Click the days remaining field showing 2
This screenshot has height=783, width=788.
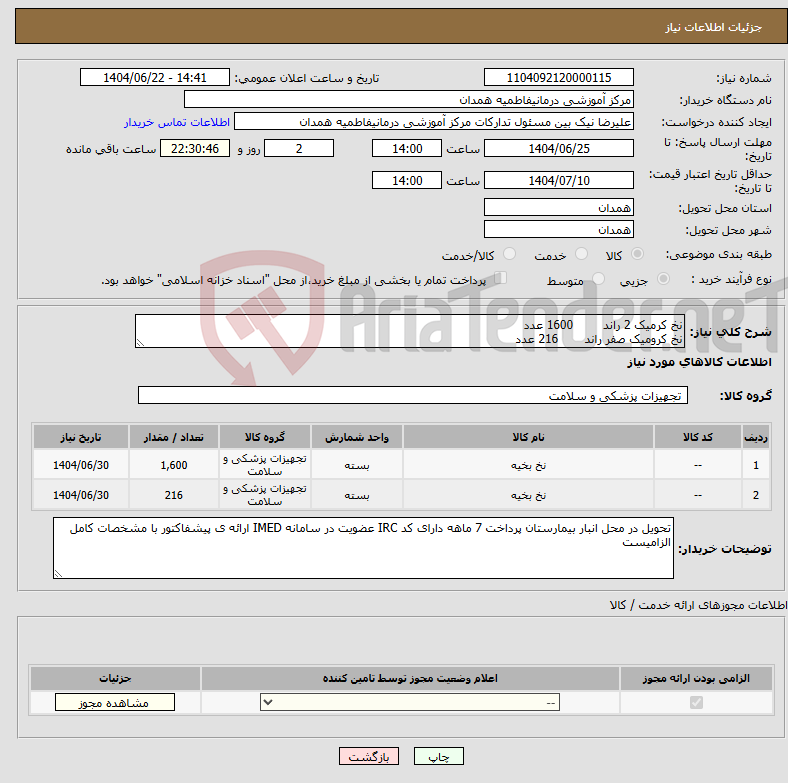299,148
